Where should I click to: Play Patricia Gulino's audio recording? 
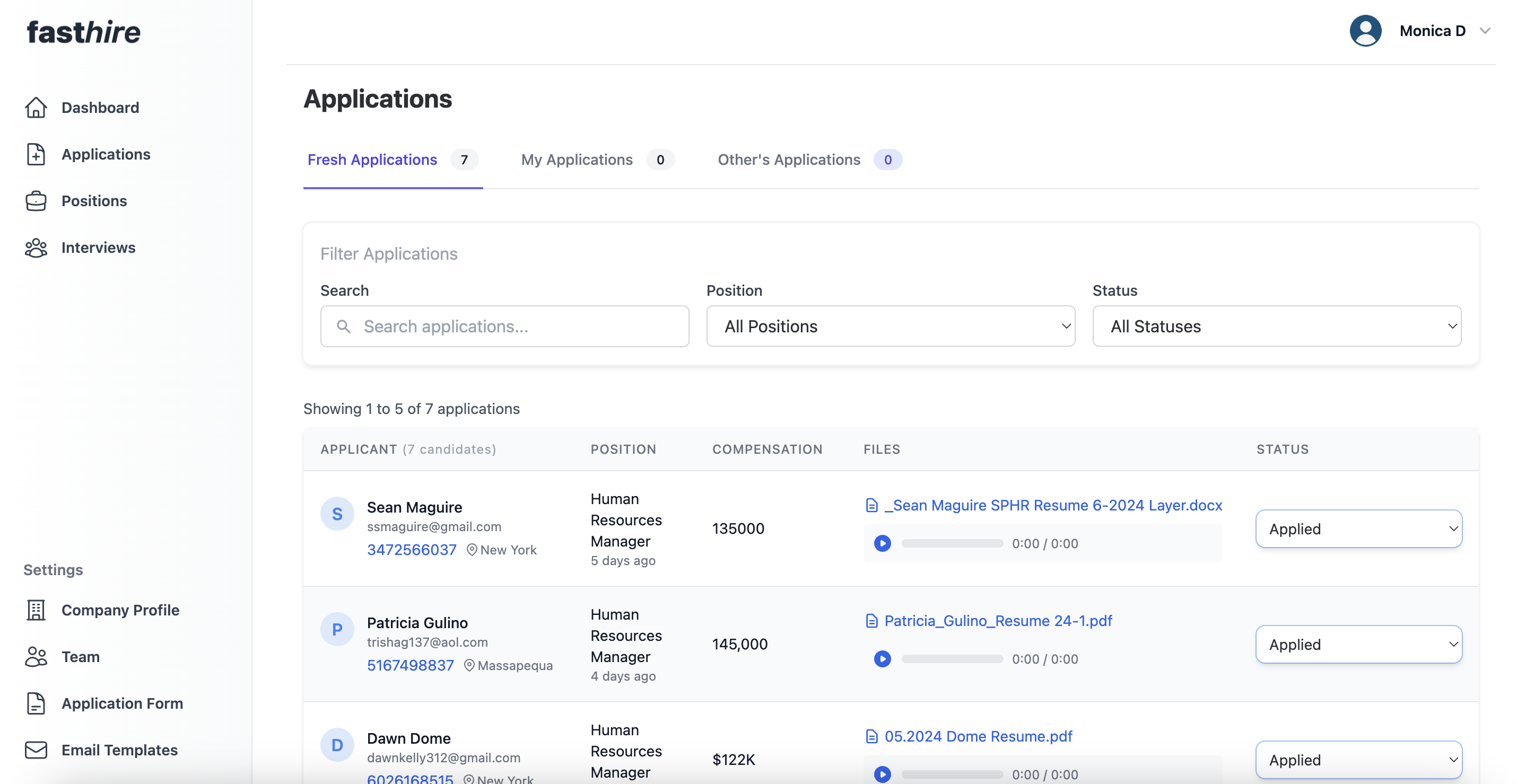point(882,658)
